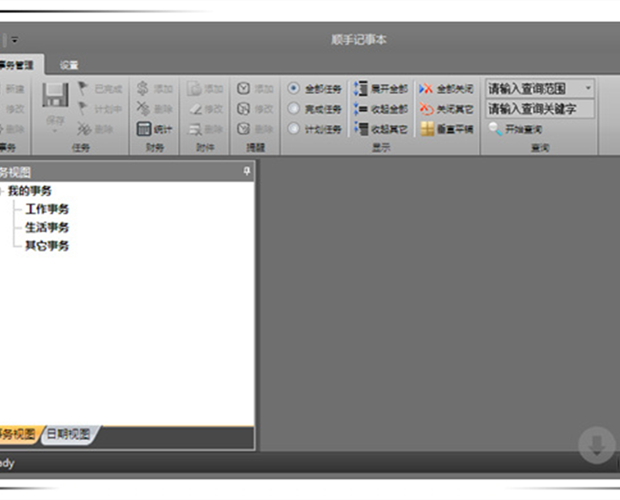Screen dimensions: 620x500
Task: Click the 提醒 group label
Action: (x=255, y=148)
